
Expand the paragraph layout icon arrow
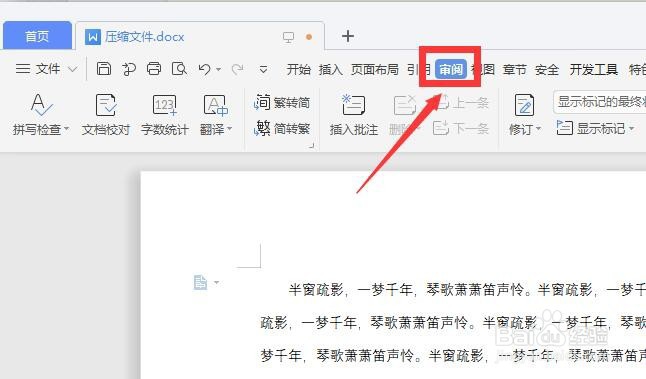point(216,283)
